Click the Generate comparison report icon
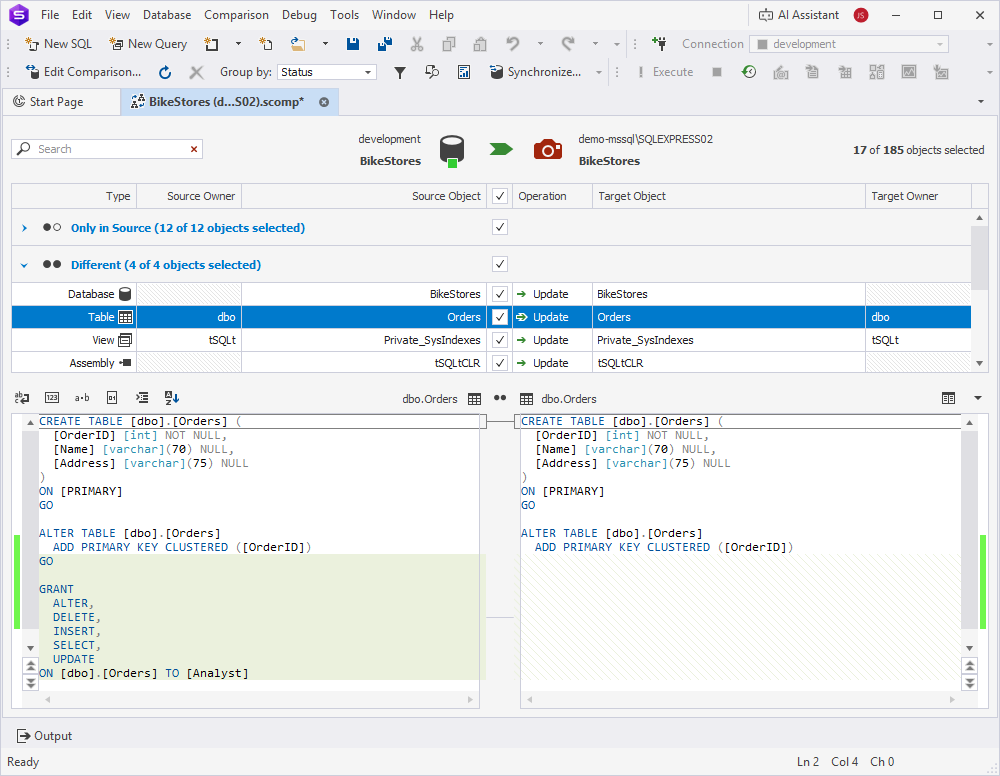Viewport: 1000px width, 776px height. 464,72
